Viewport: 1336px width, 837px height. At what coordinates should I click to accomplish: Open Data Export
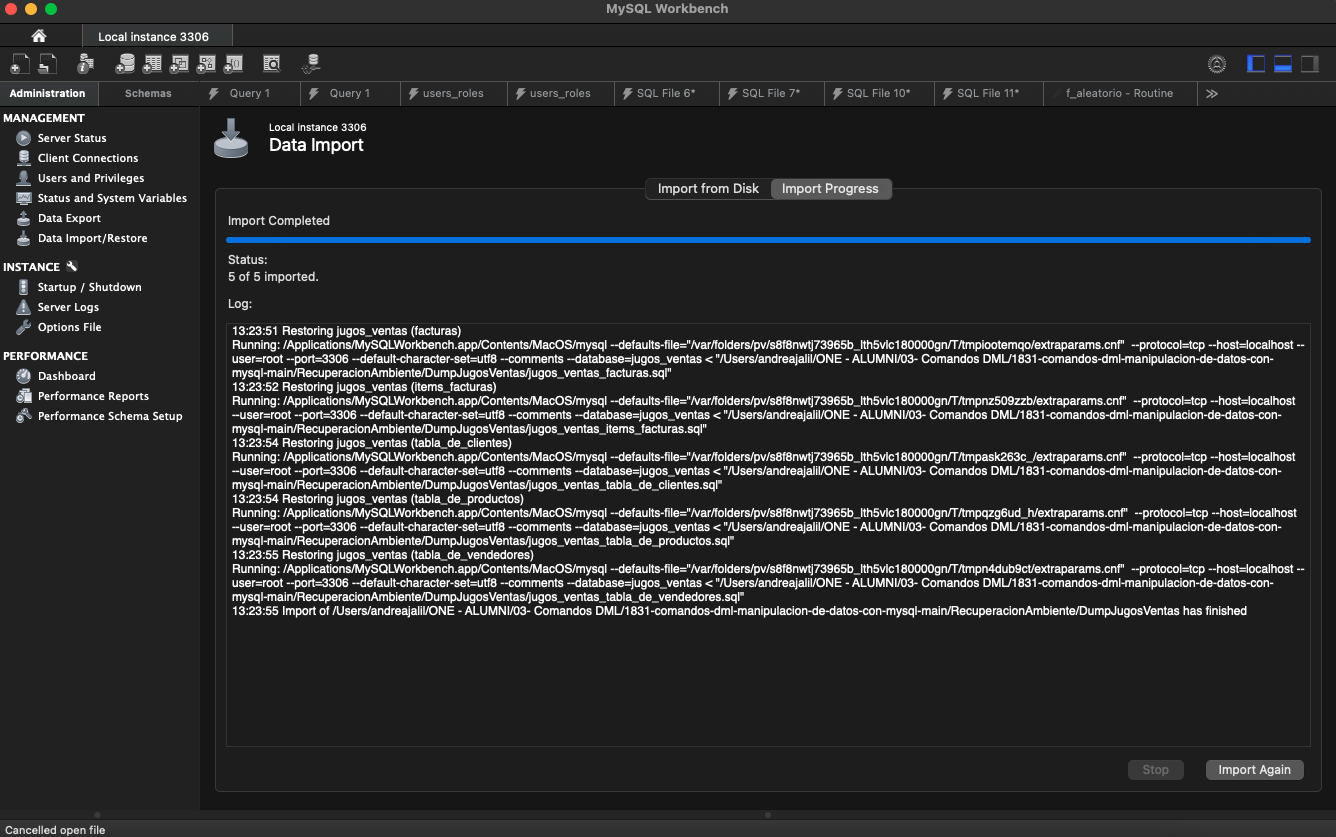pyautogui.click(x=69, y=218)
